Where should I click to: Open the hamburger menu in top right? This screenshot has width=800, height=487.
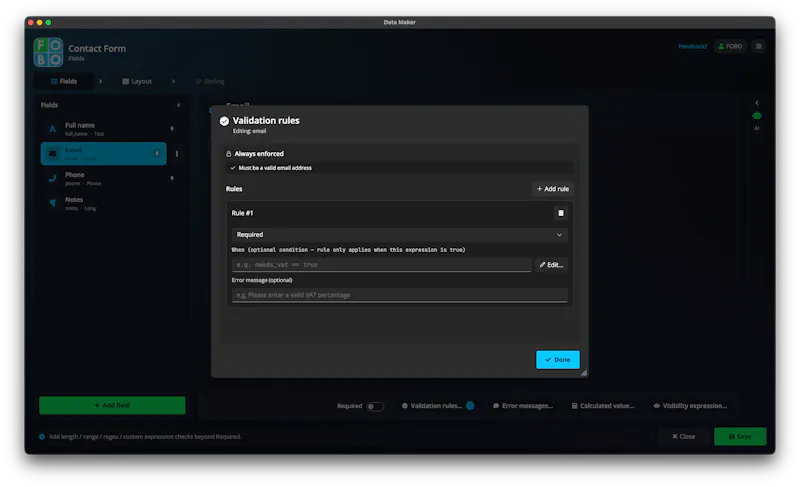point(759,46)
